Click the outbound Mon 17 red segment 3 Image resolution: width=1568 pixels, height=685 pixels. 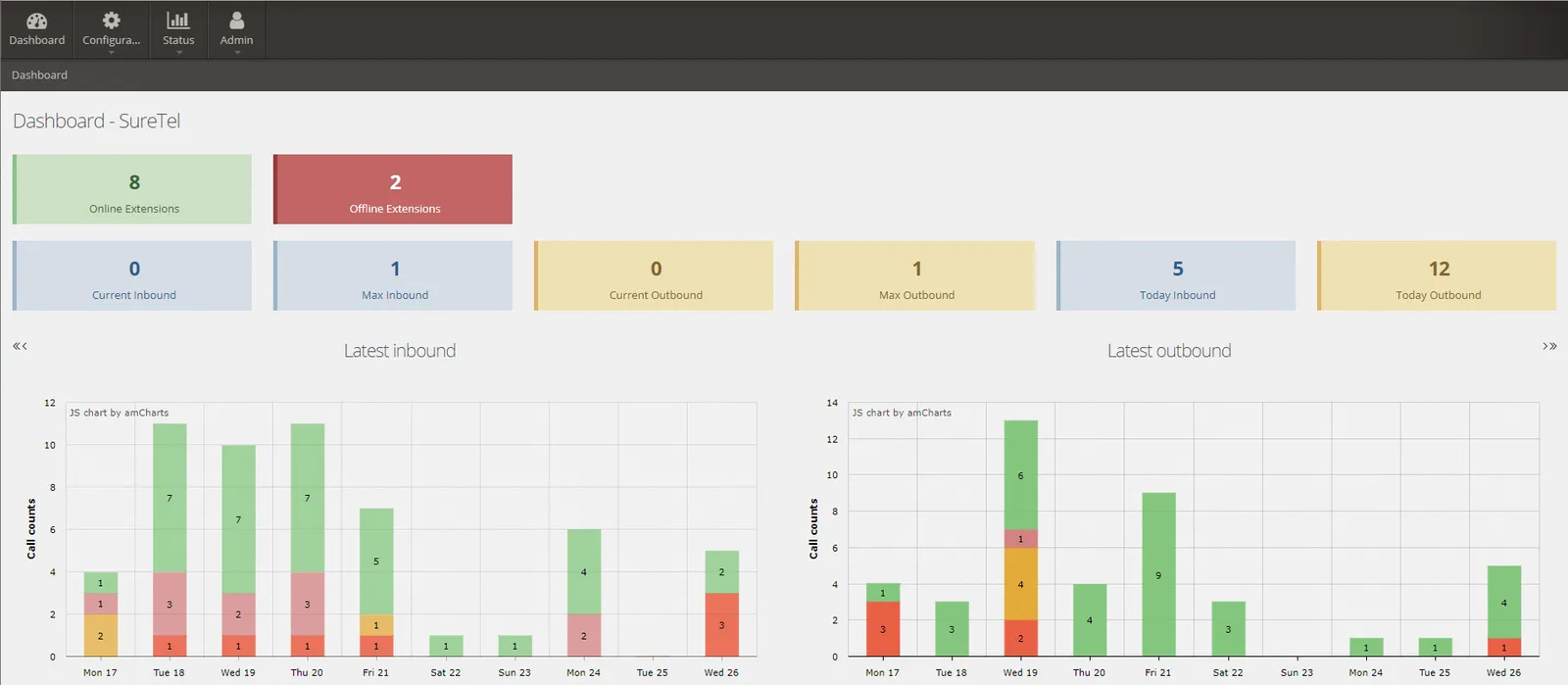883,629
